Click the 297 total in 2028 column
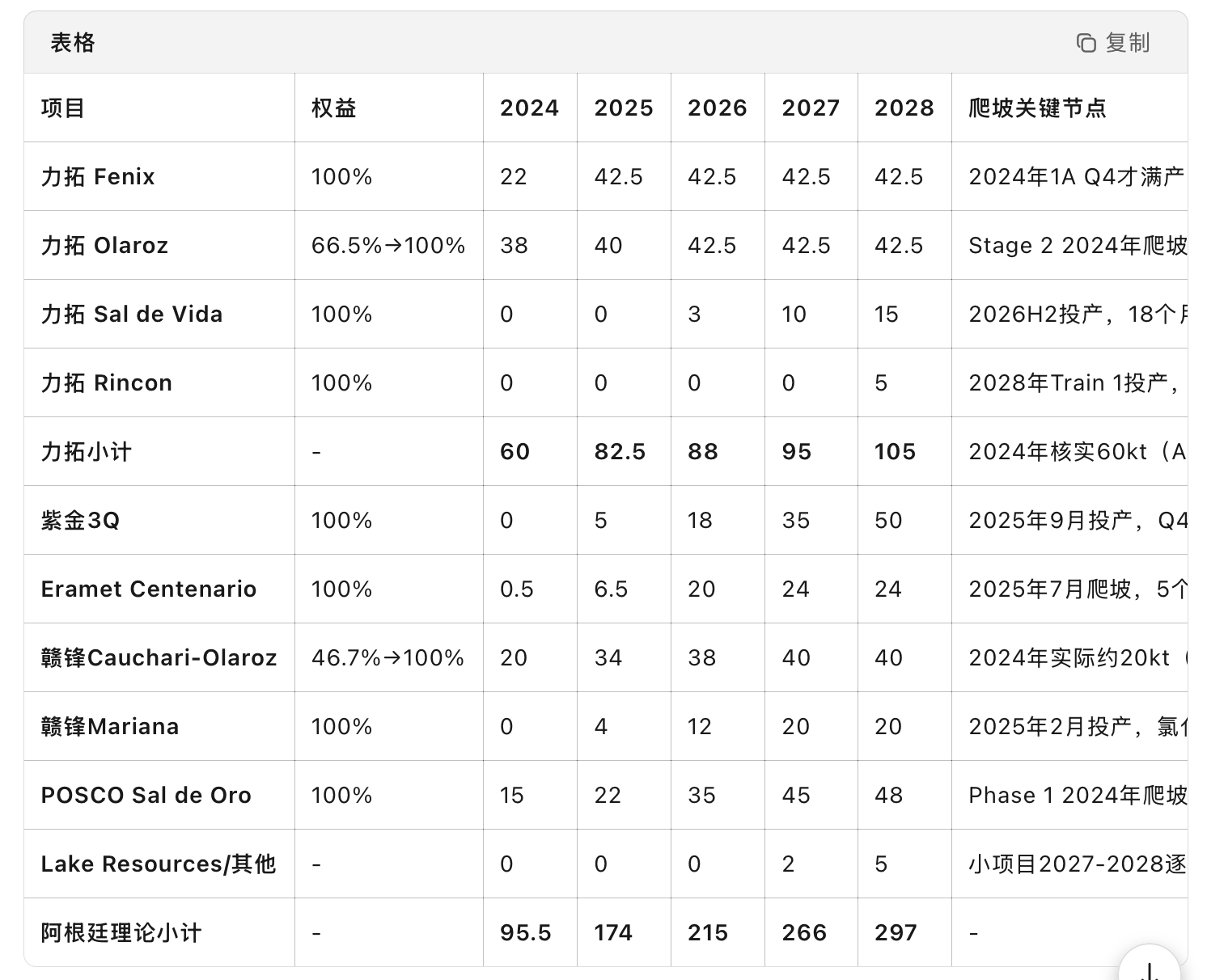1207x980 pixels. 896,933
